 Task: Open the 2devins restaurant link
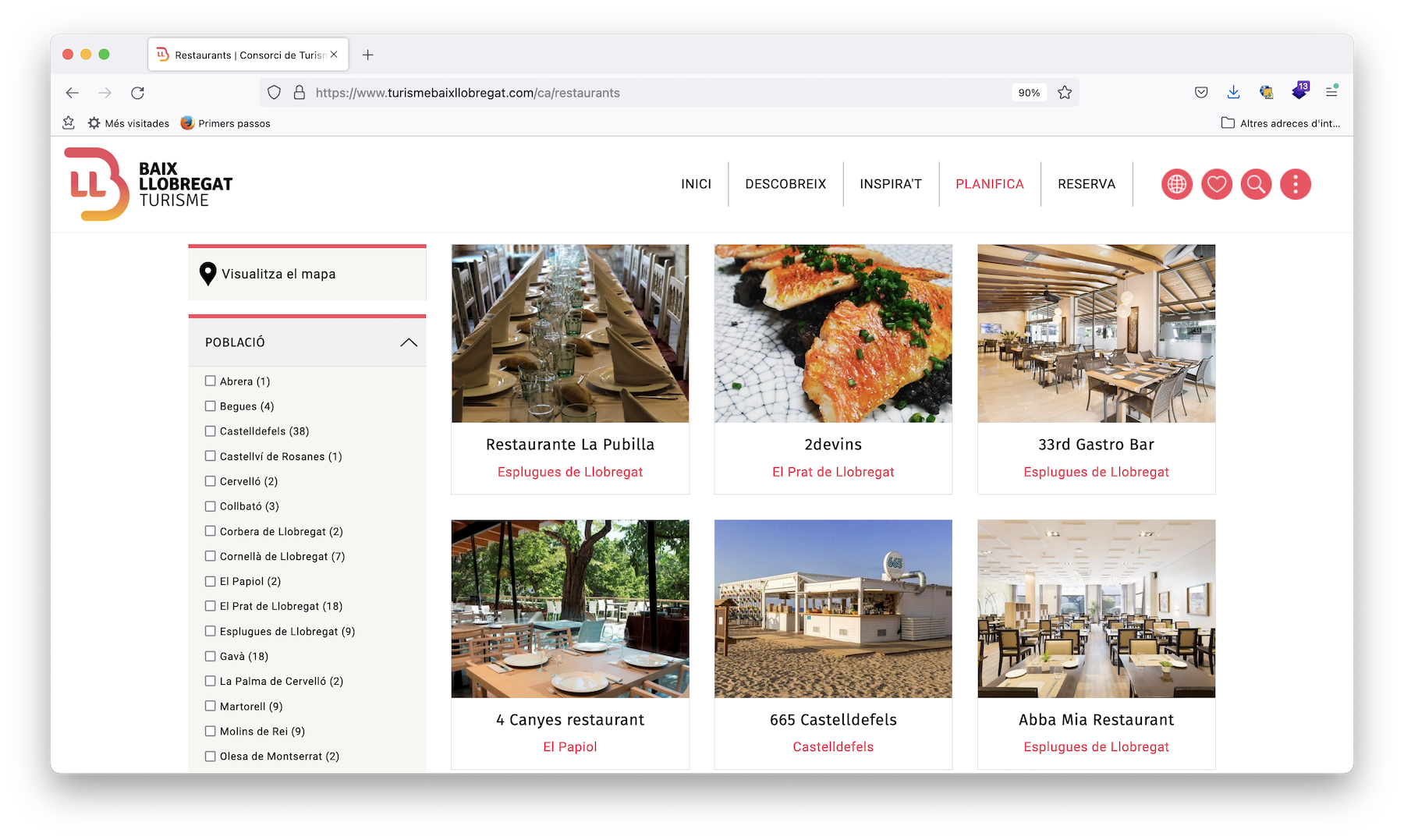pyautogui.click(x=832, y=445)
